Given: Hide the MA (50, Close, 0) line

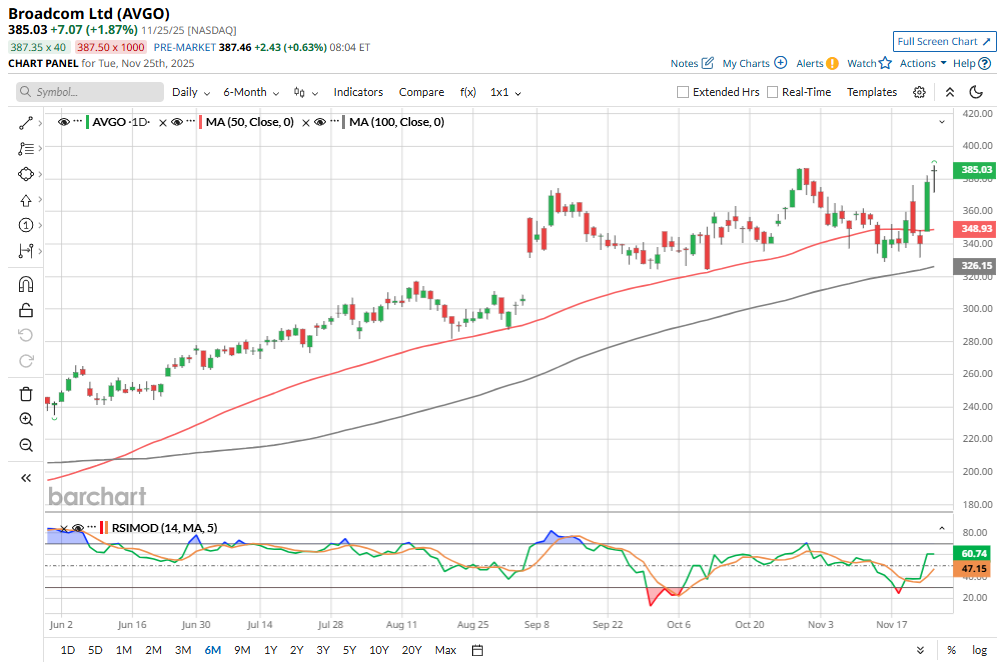Looking at the screenshot, I should click(176, 122).
